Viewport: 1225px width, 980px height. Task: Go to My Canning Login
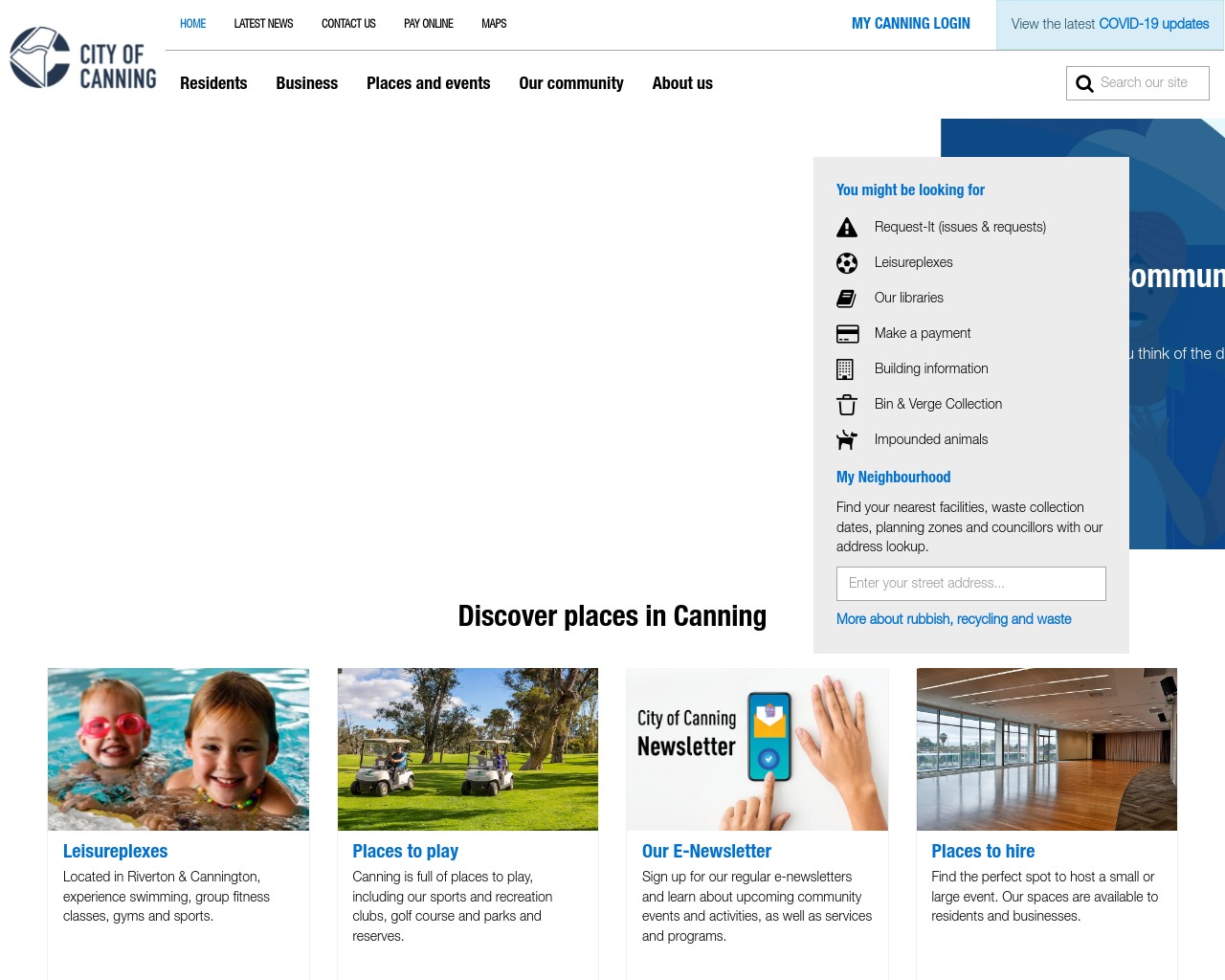(910, 24)
